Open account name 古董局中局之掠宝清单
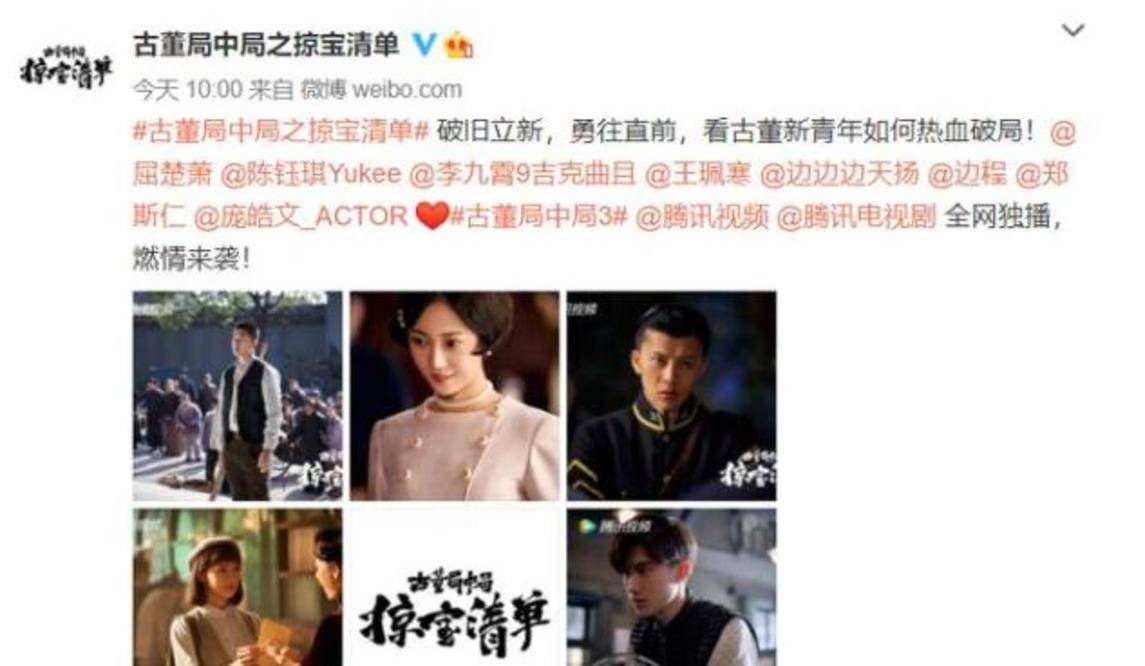Screen dimensions: 1145x666 click(266, 45)
